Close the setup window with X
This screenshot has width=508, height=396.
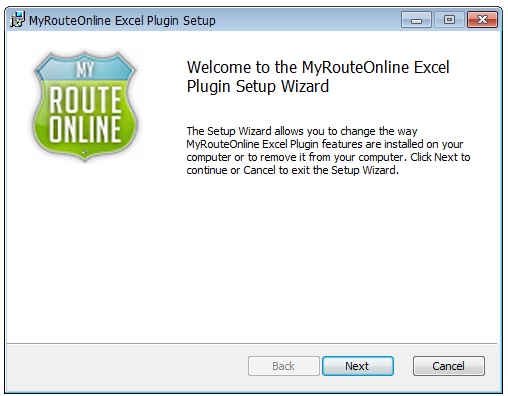tap(482, 20)
